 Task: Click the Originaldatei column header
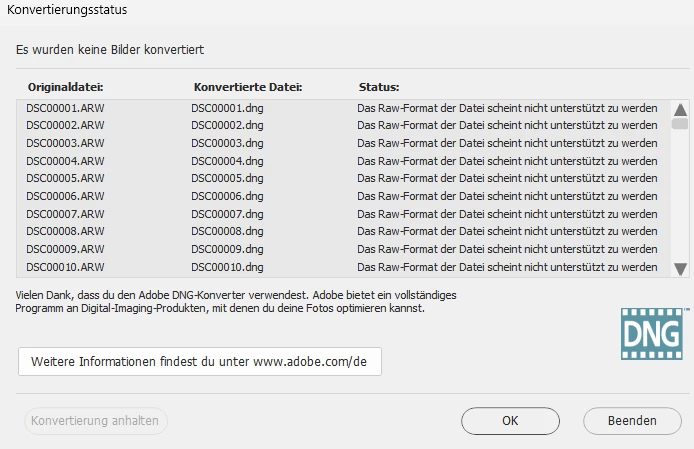pos(66,87)
